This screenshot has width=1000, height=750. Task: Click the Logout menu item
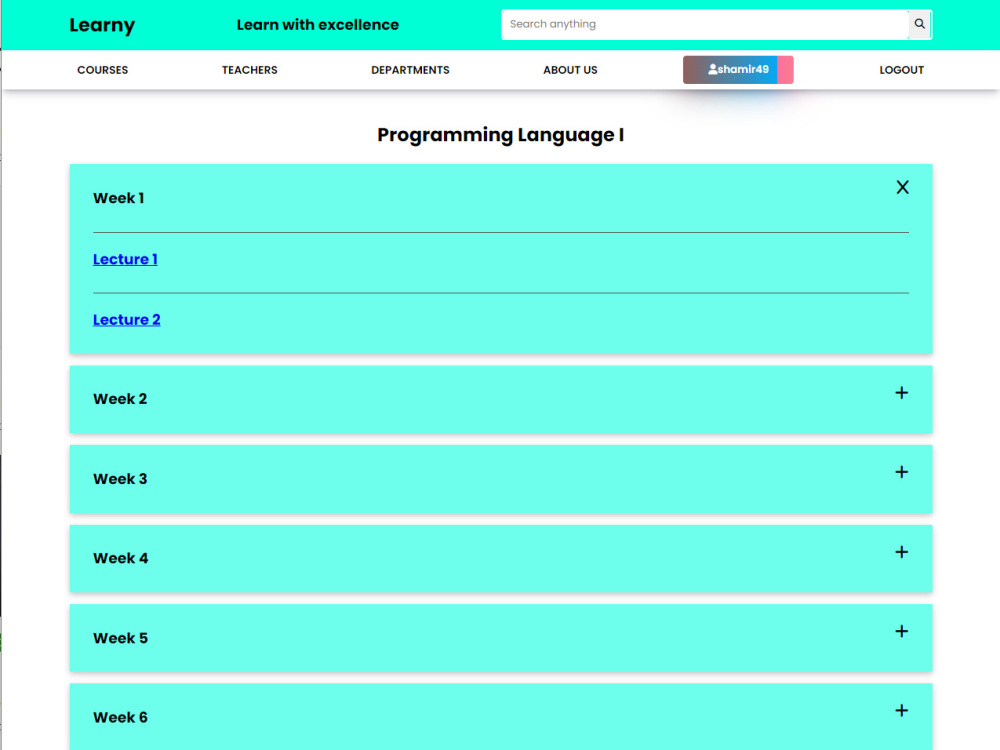(x=901, y=70)
